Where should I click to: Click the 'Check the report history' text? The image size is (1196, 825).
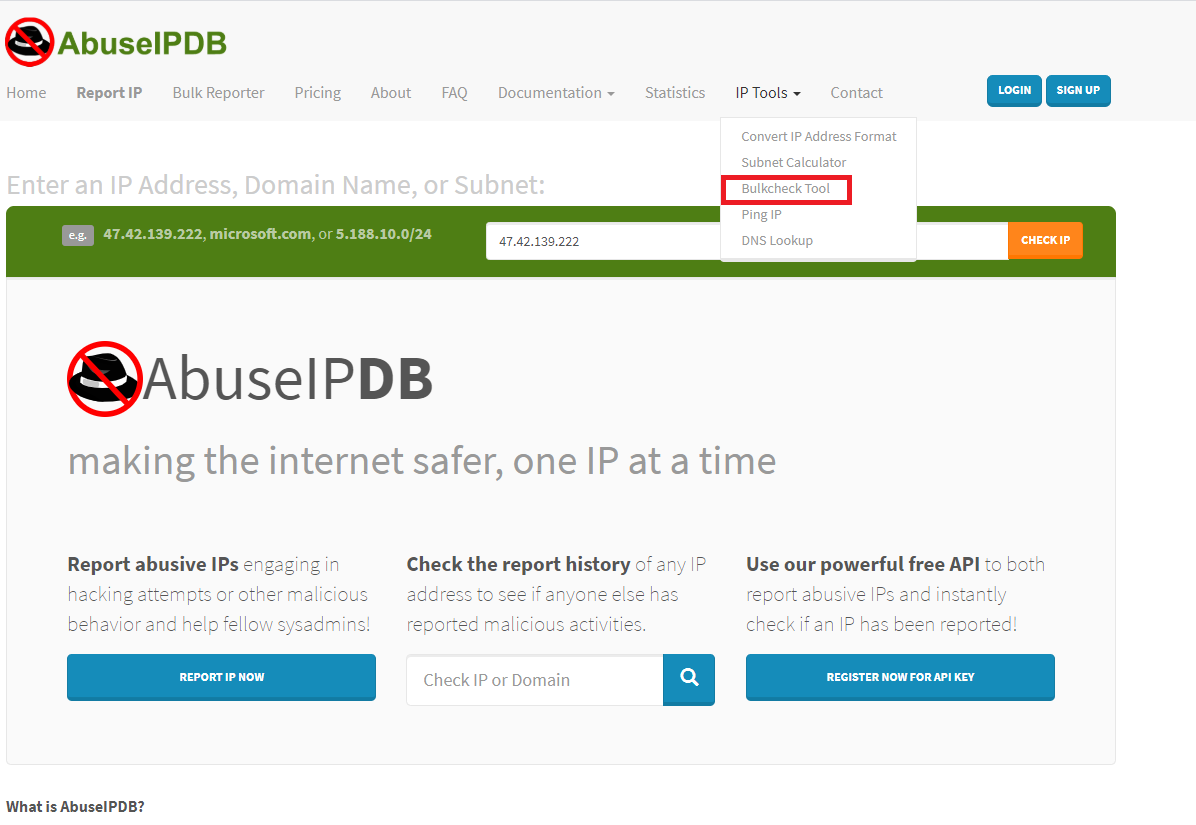519,564
